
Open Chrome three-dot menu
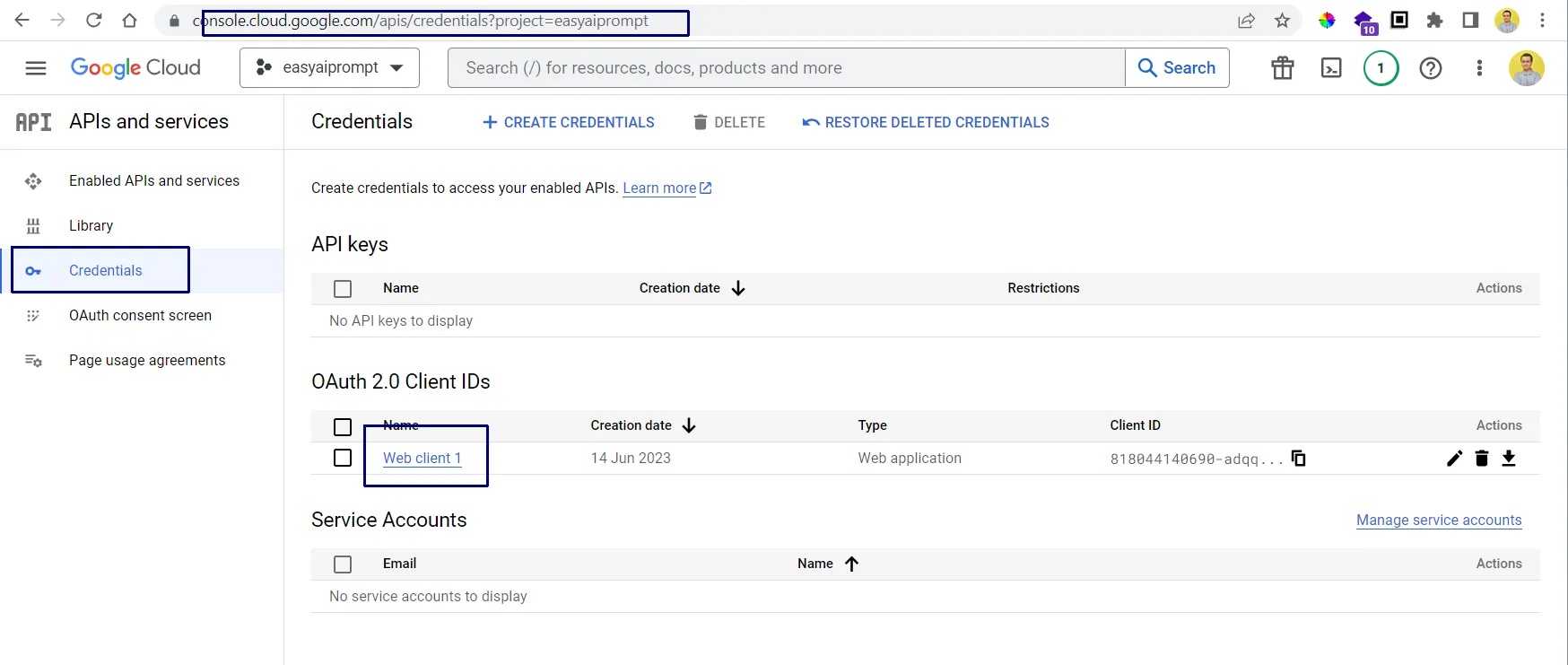[x=1542, y=20]
